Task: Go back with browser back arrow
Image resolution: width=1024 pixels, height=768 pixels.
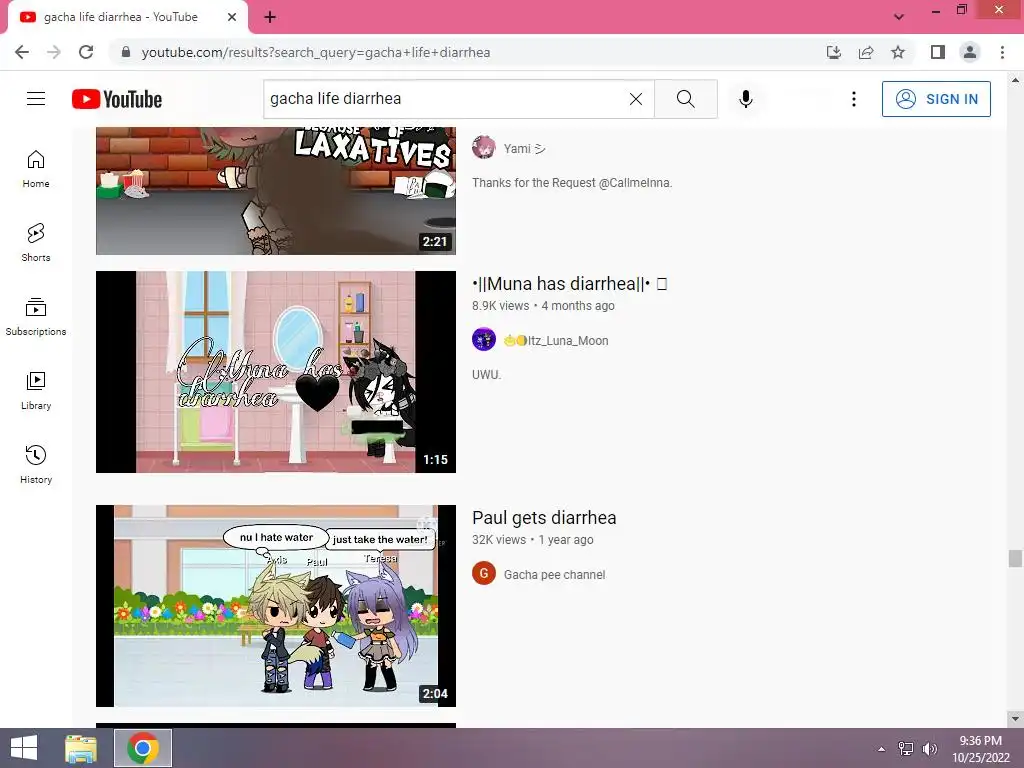Action: click(22, 52)
